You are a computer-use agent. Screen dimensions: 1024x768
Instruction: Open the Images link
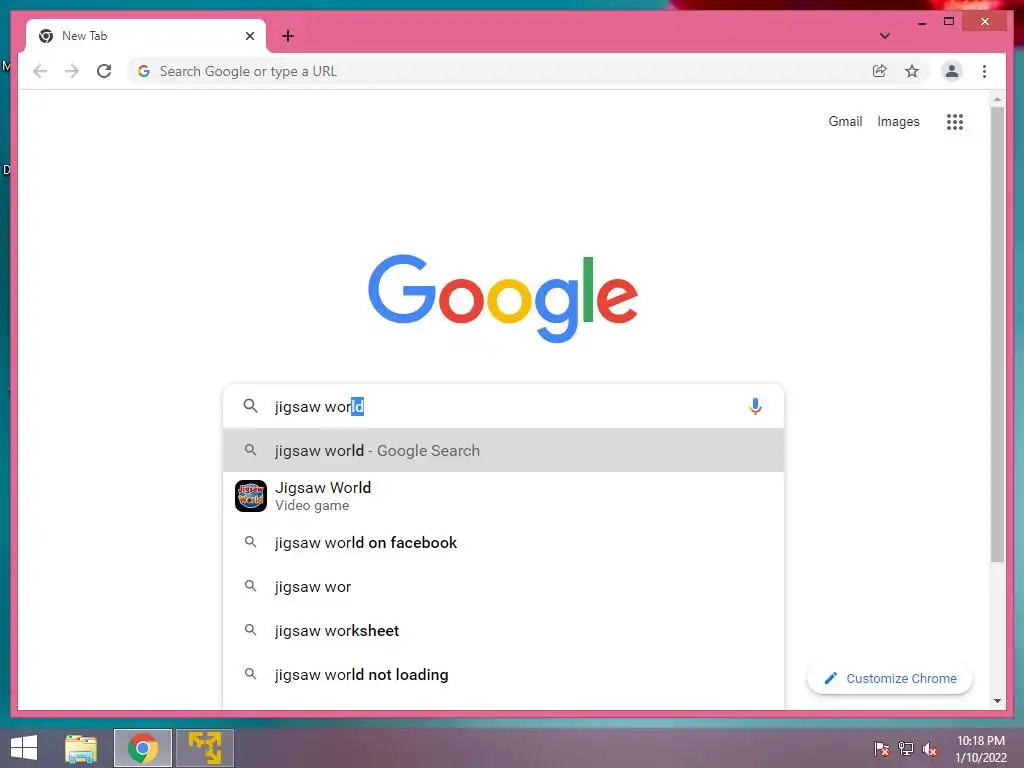pyautogui.click(x=898, y=121)
